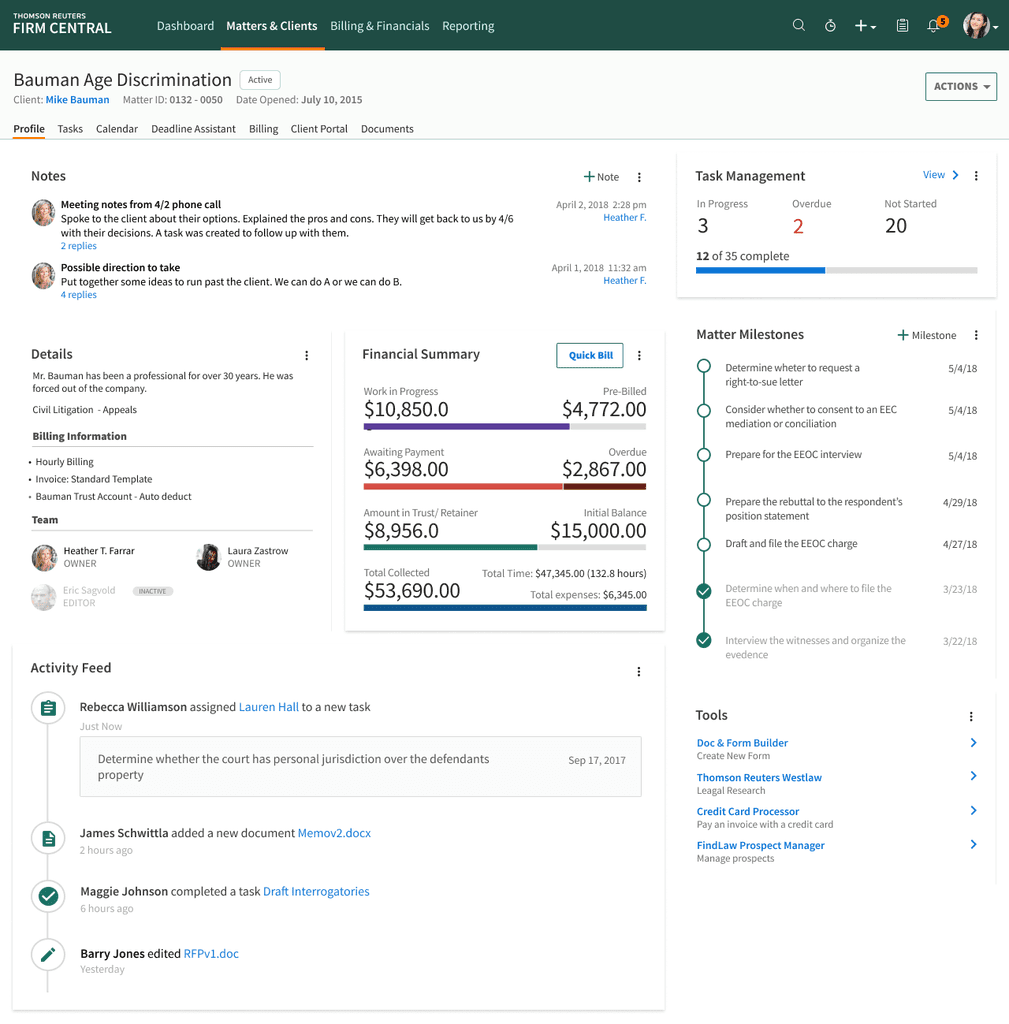
Task: Open Credit Card Processor chevron
Action: click(x=973, y=810)
